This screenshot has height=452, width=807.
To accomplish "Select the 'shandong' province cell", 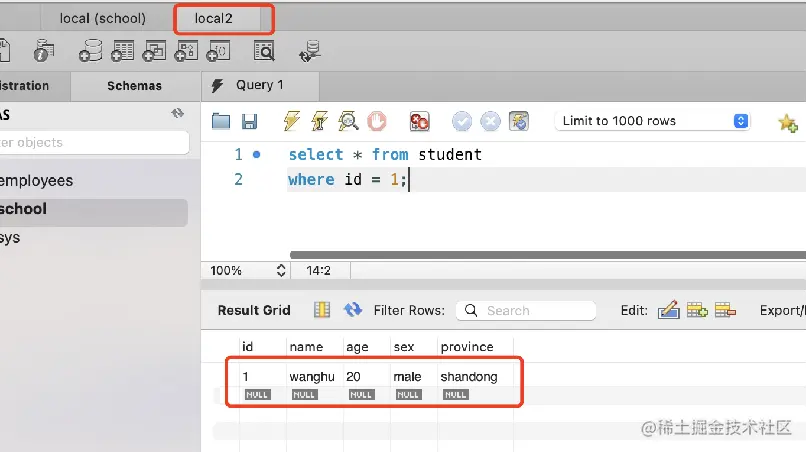I will (x=469, y=377).
